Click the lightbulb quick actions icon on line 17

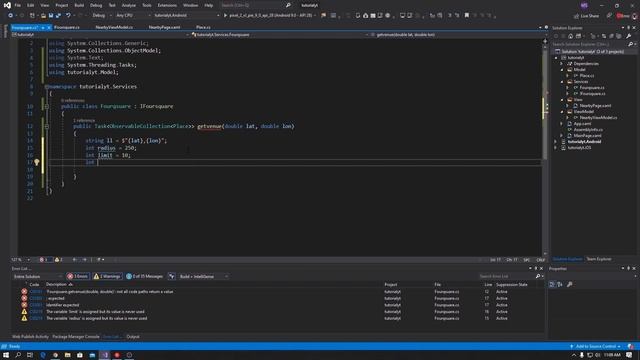coord(37,162)
